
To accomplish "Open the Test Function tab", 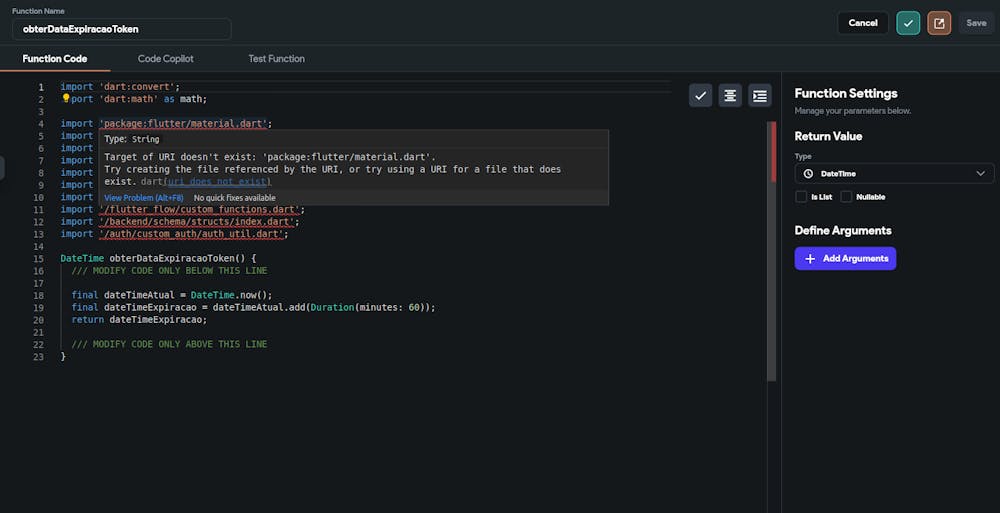I will click(276, 59).
